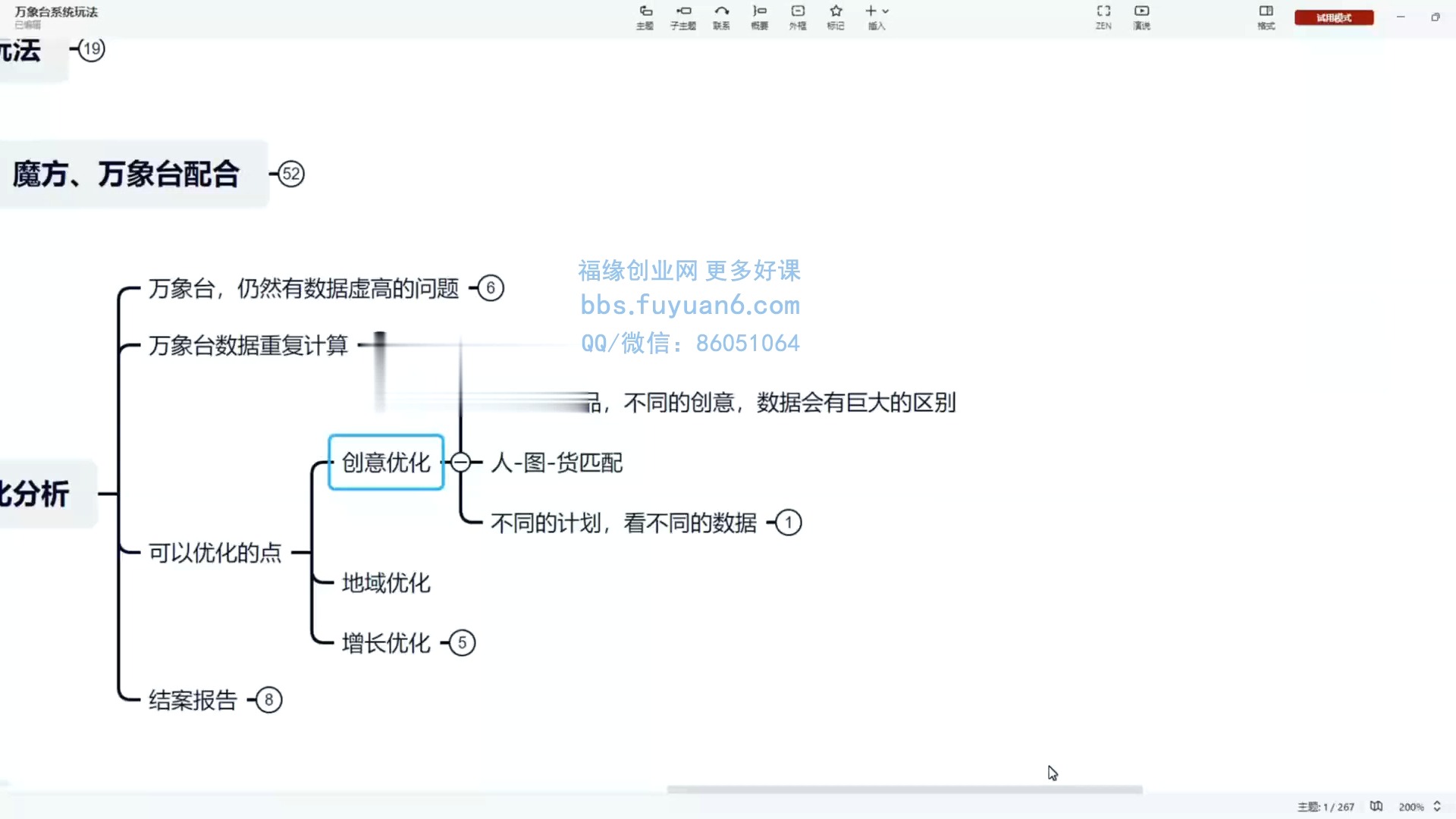Open the 插入 insert dropdown

[x=877, y=17]
